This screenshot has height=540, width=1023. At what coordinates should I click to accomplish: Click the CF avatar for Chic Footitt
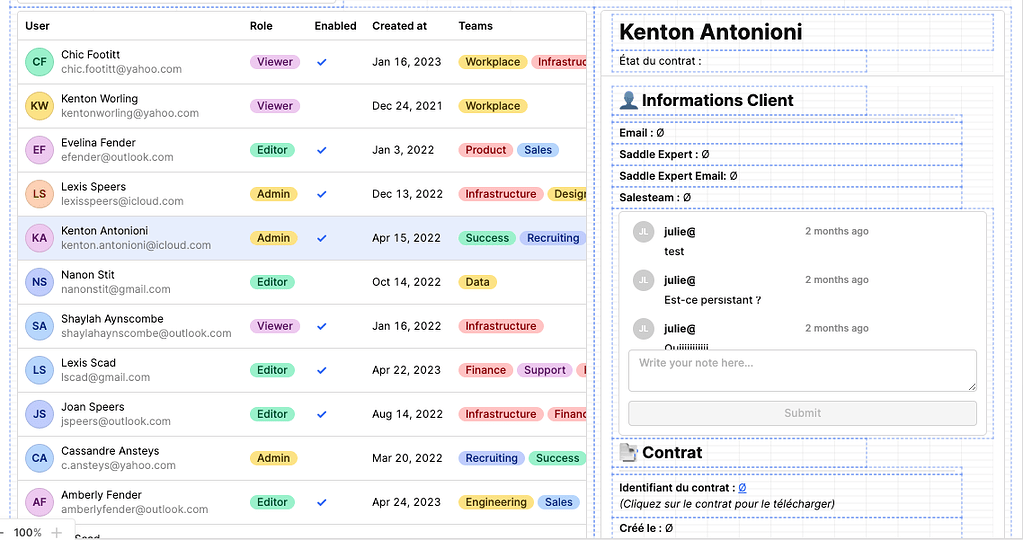pos(39,62)
